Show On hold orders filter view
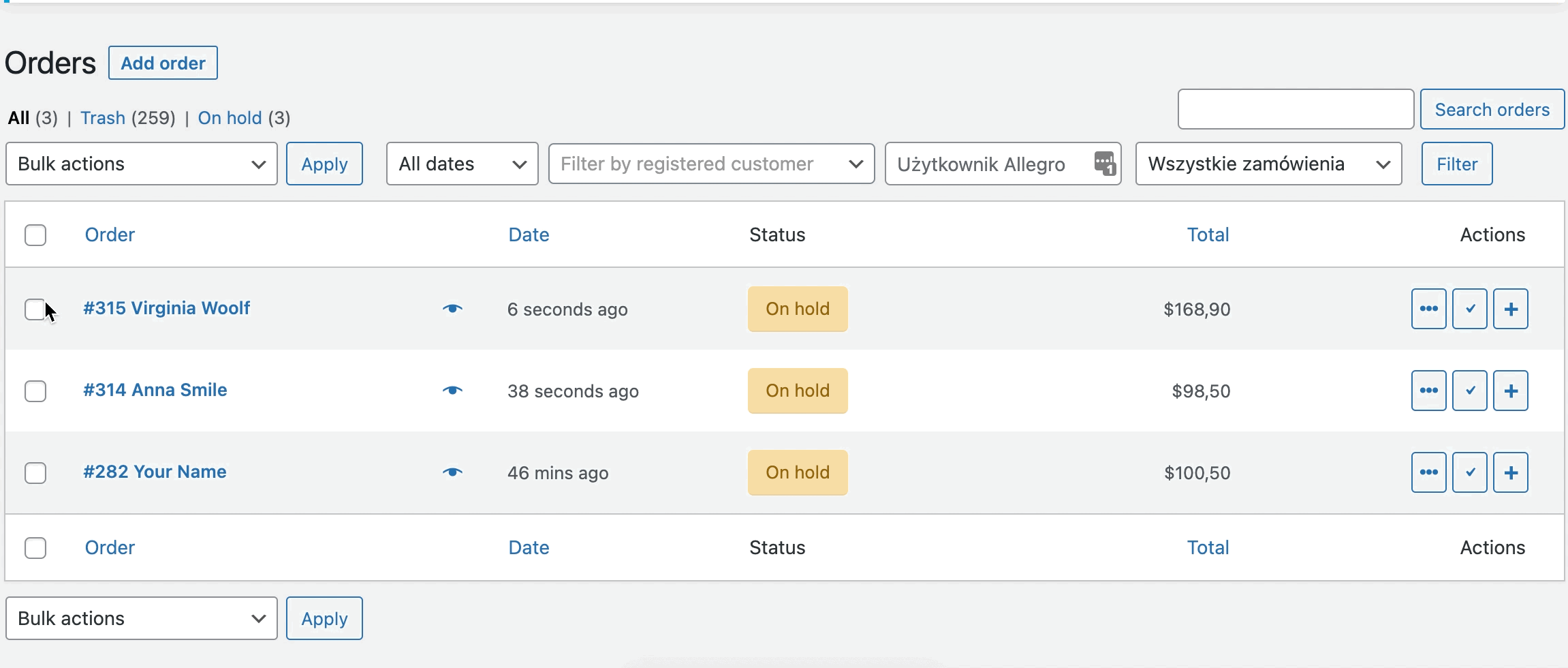1568x668 pixels. point(230,118)
